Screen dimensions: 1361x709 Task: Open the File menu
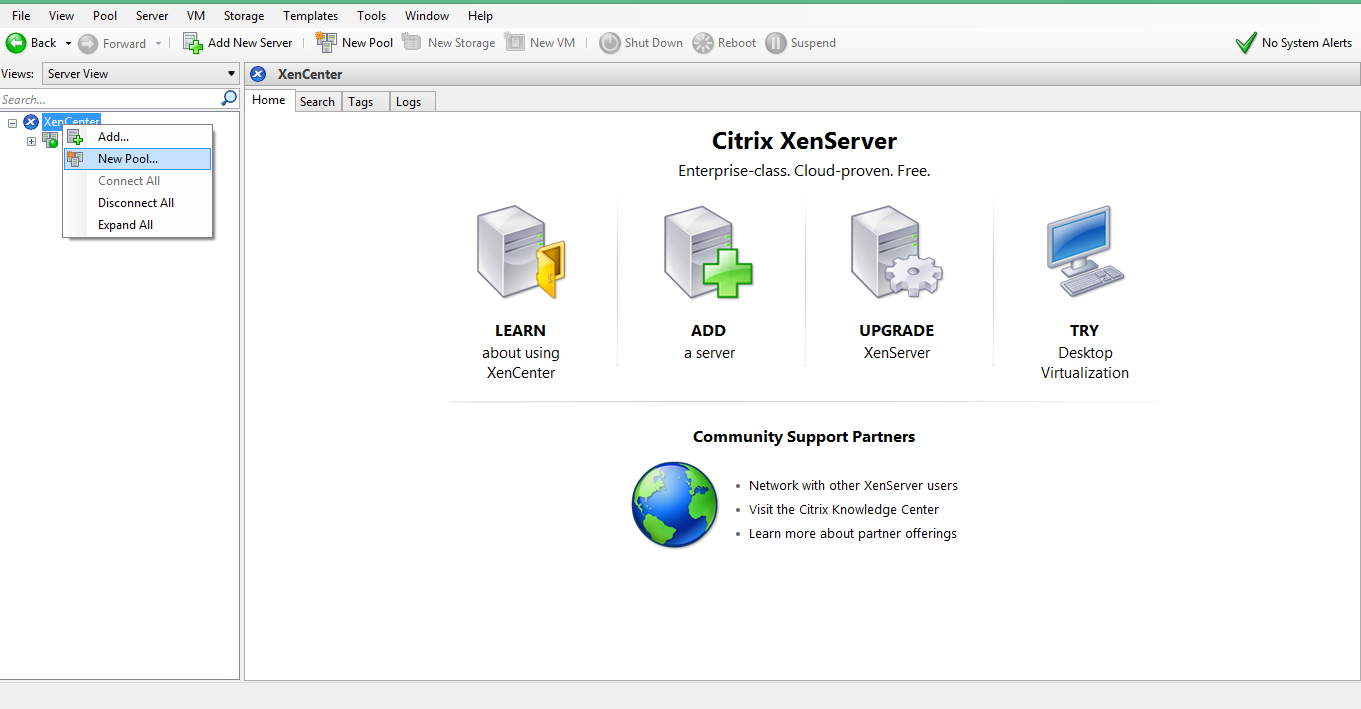(21, 16)
